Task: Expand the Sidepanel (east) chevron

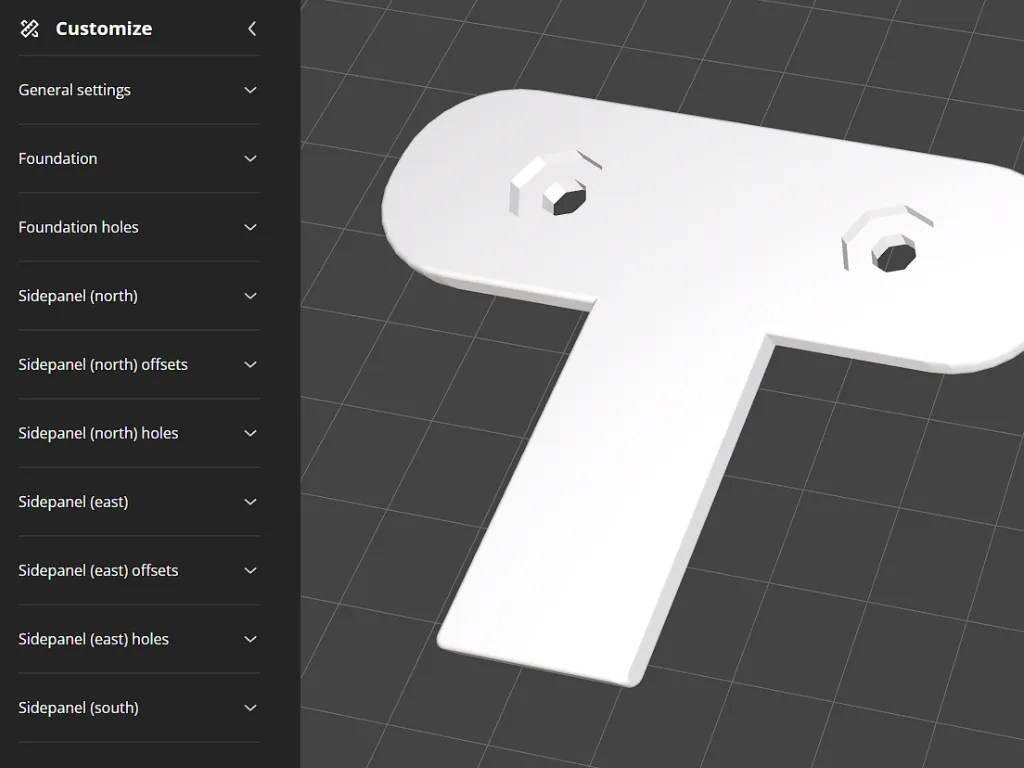Action: tap(250, 502)
